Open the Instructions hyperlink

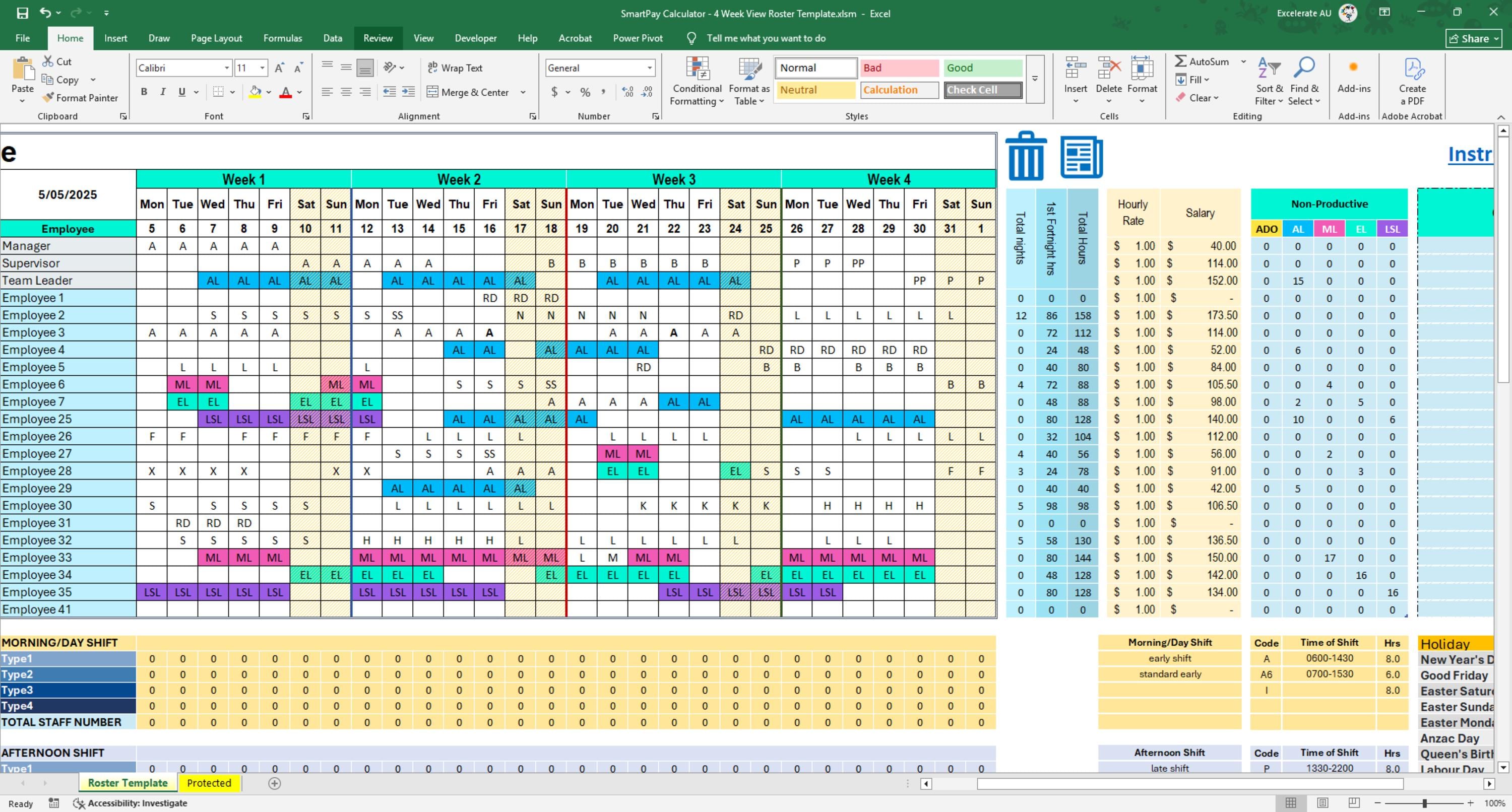1470,154
